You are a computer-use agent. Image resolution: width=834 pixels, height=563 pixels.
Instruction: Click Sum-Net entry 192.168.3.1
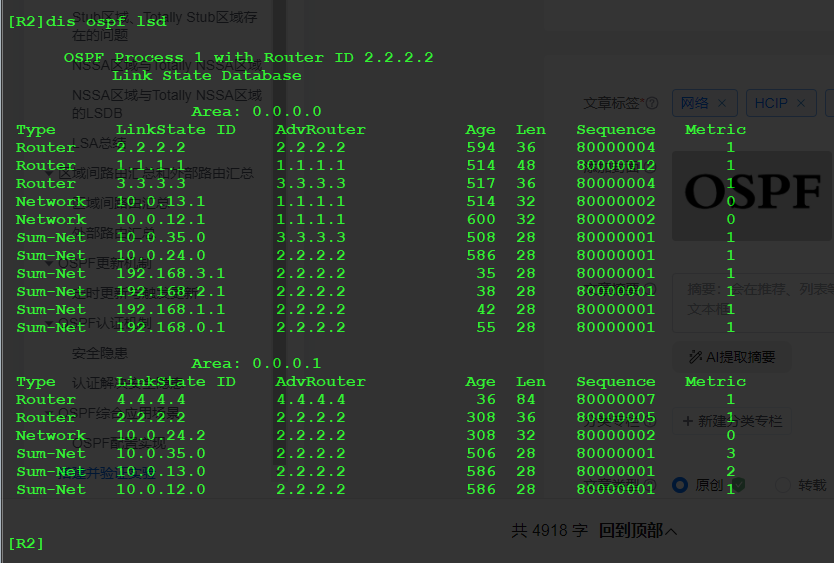(x=171, y=274)
